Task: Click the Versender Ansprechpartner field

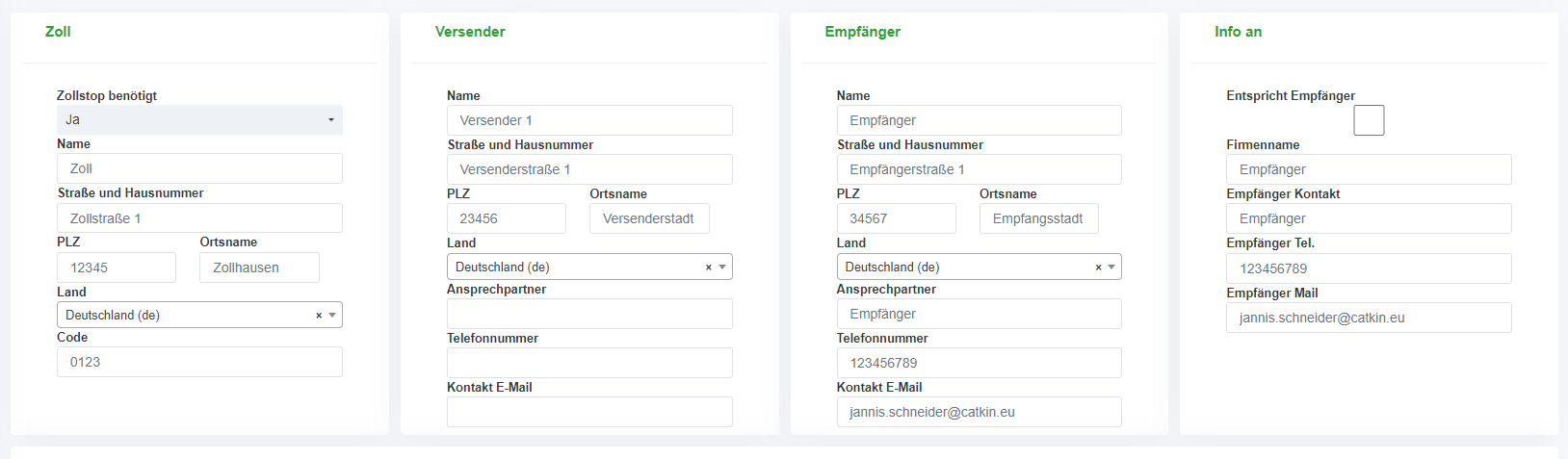Action: coord(589,314)
